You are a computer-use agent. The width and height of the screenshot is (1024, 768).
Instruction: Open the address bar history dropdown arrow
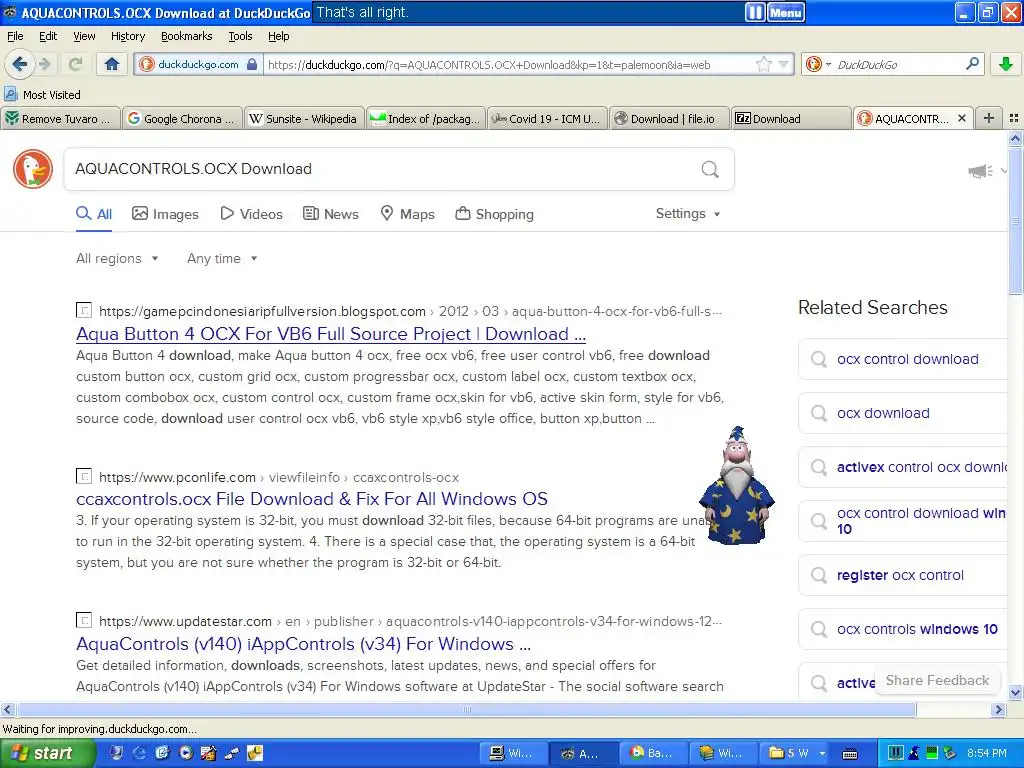pos(784,64)
